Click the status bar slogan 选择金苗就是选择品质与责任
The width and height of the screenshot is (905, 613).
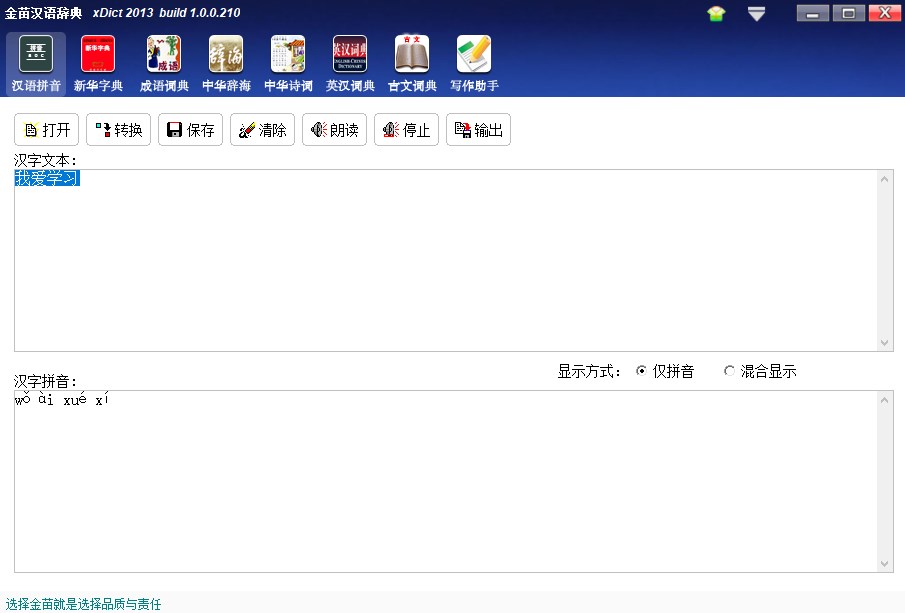coord(83,604)
